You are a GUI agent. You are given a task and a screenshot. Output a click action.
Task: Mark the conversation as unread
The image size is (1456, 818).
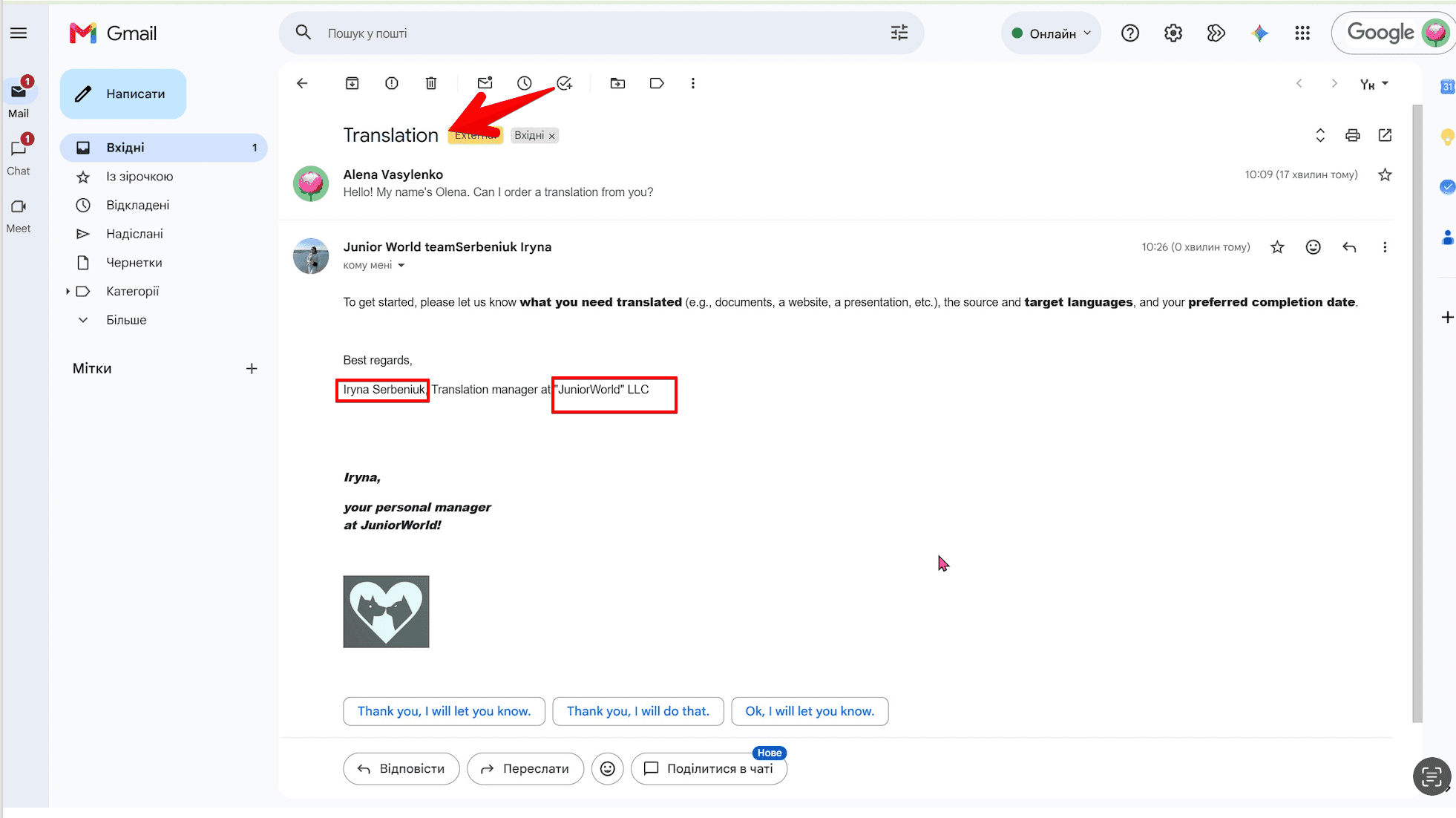pos(485,83)
